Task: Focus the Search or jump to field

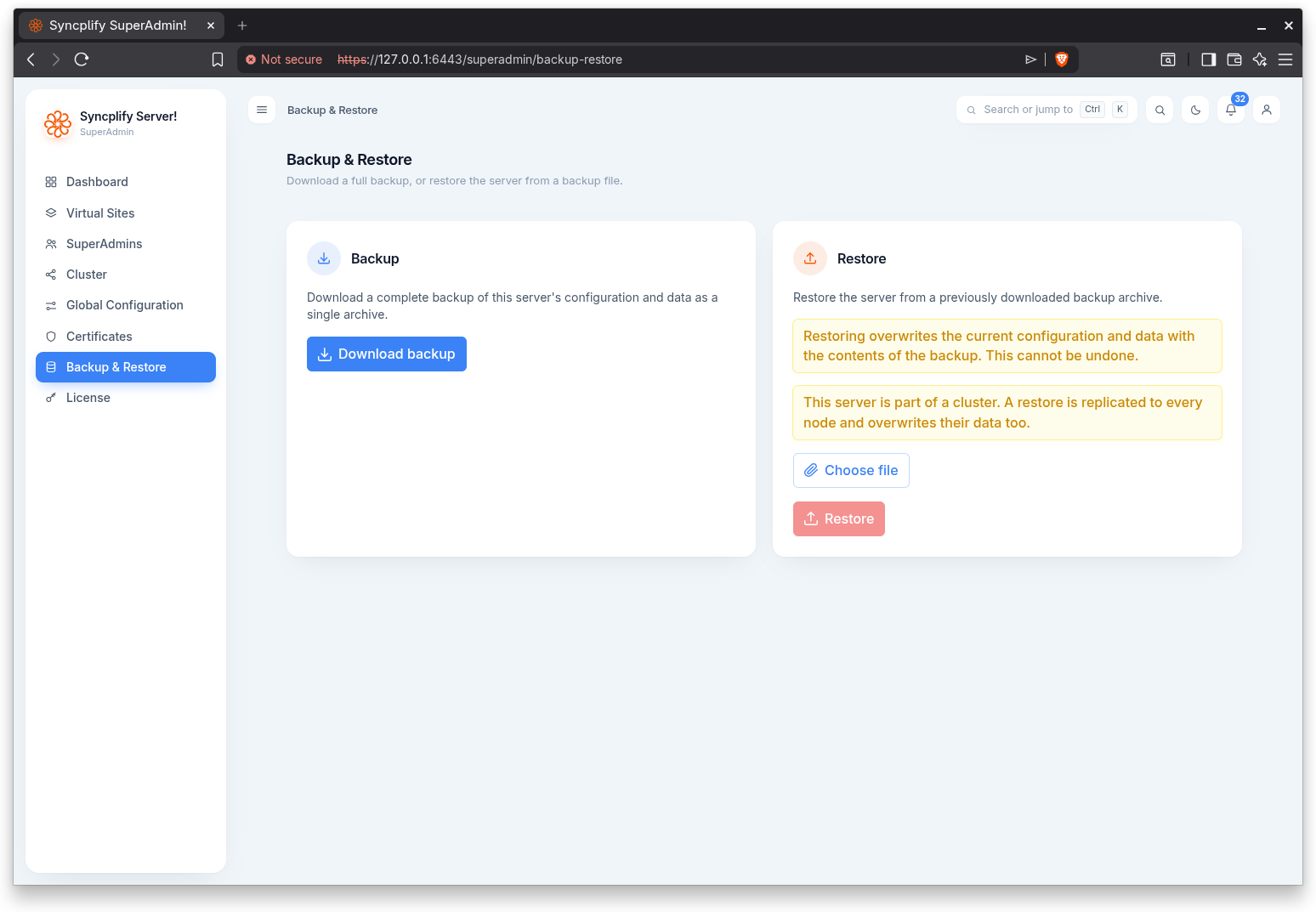Action: coord(1047,110)
